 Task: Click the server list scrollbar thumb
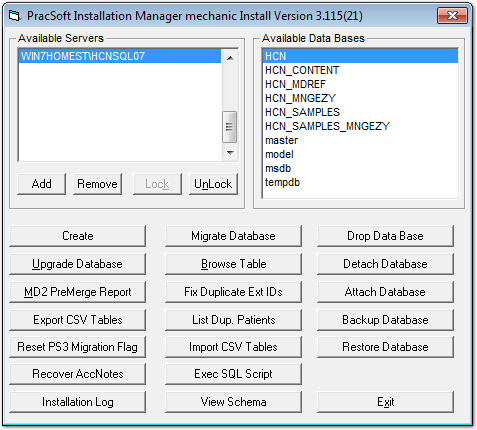pyautogui.click(x=230, y=127)
